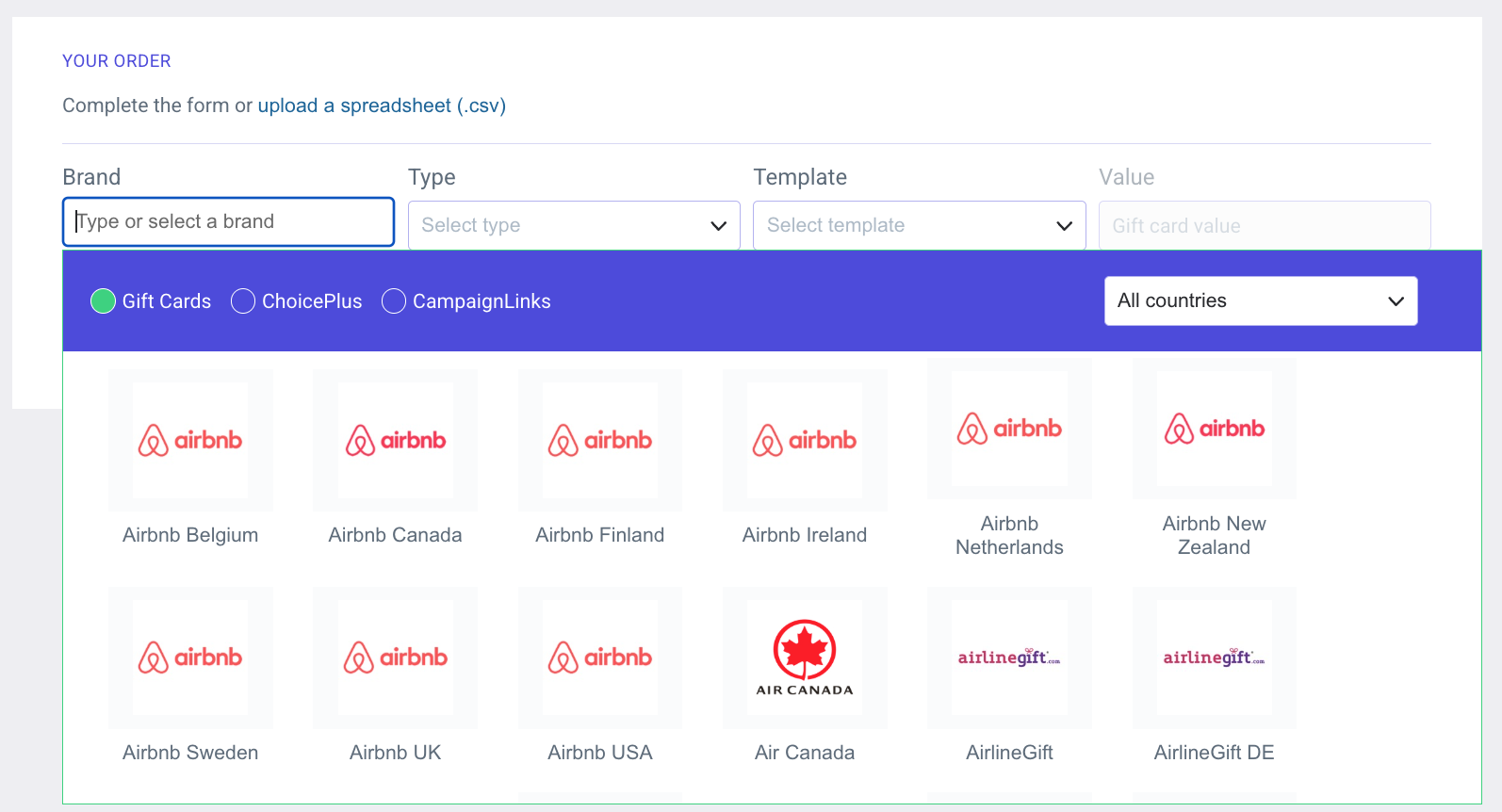Open the All countries dropdown

[x=1260, y=301]
